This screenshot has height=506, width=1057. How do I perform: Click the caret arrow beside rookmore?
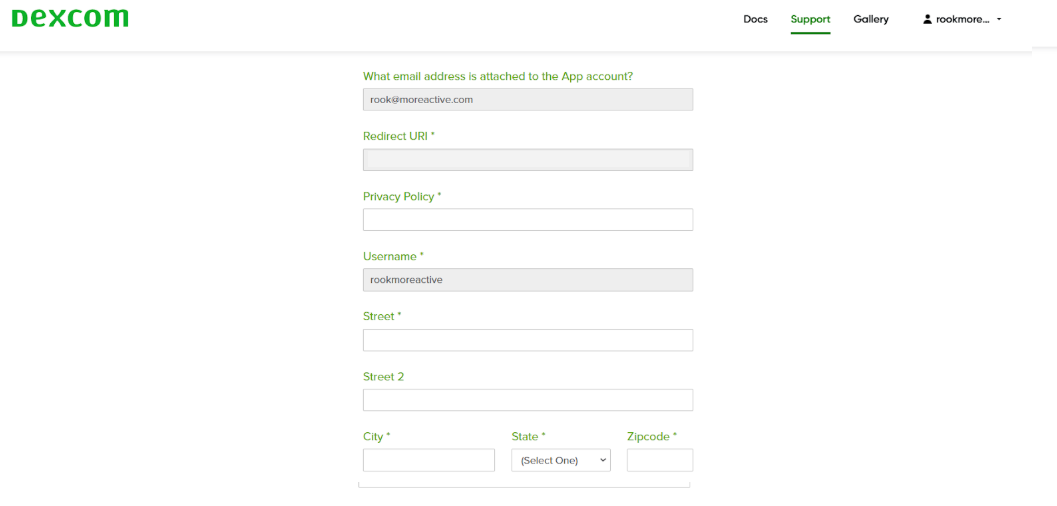tap(999, 19)
